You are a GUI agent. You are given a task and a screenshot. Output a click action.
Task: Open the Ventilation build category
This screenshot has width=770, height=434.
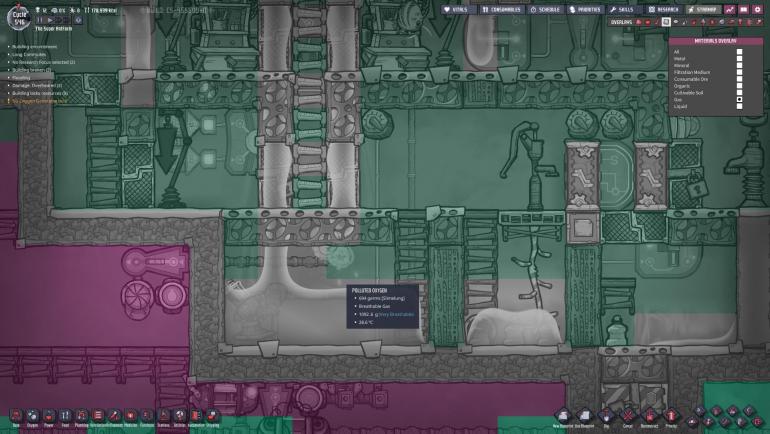[98, 415]
